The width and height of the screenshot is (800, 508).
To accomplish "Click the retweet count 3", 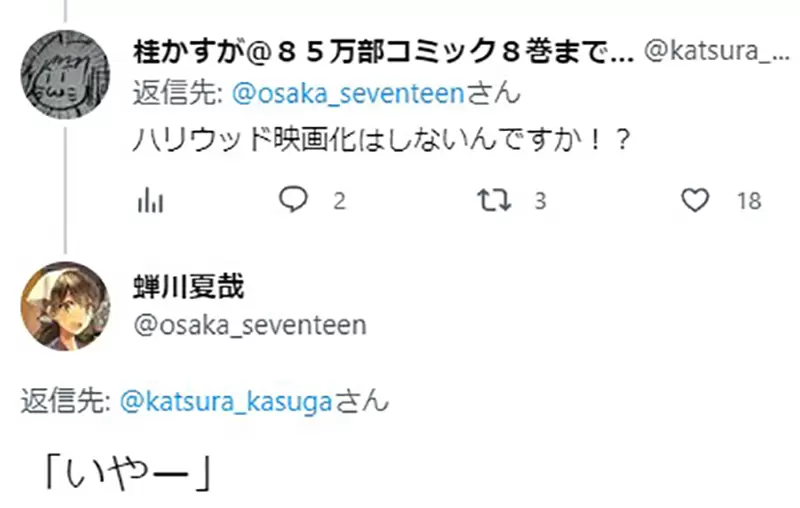I will [x=540, y=202].
